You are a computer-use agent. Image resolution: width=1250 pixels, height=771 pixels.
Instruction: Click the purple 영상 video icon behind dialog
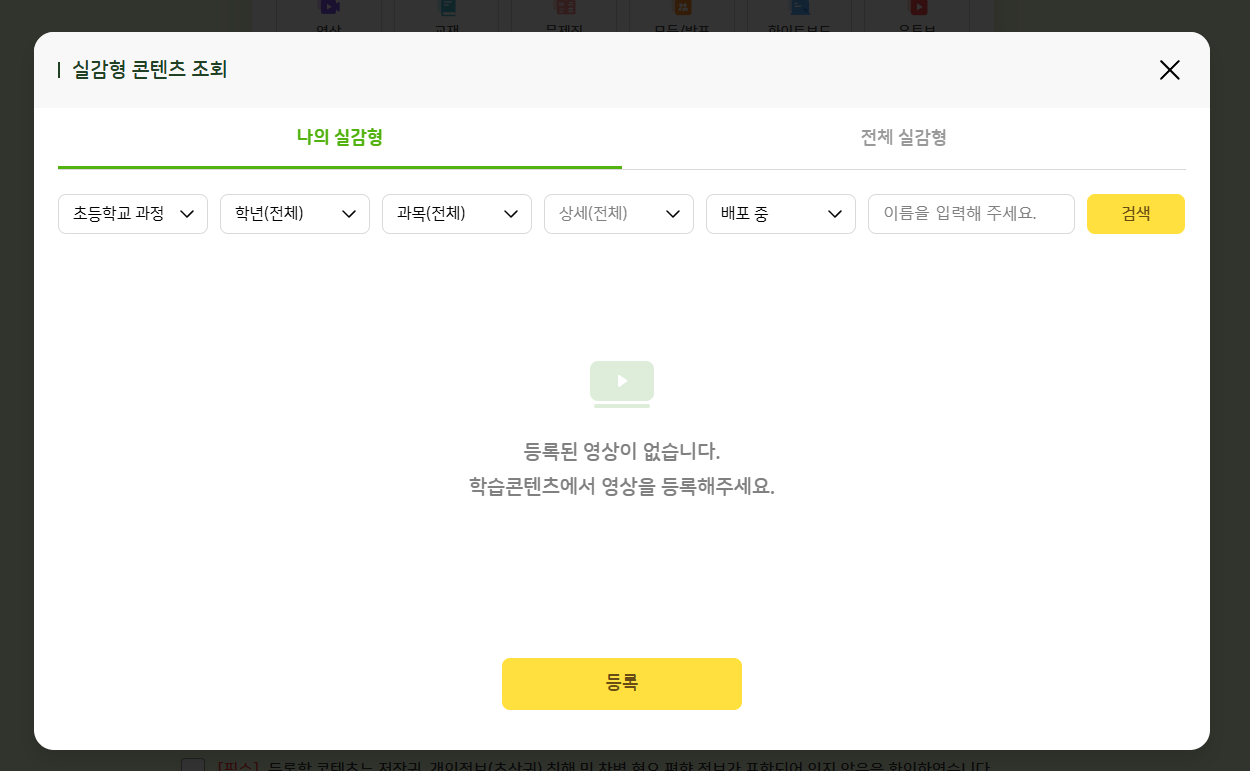329,8
